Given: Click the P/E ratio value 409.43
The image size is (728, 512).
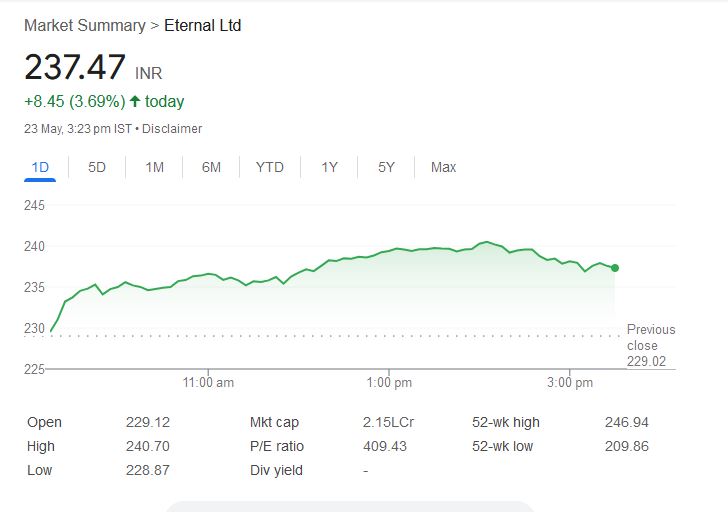Looking at the screenshot, I should coord(385,446).
